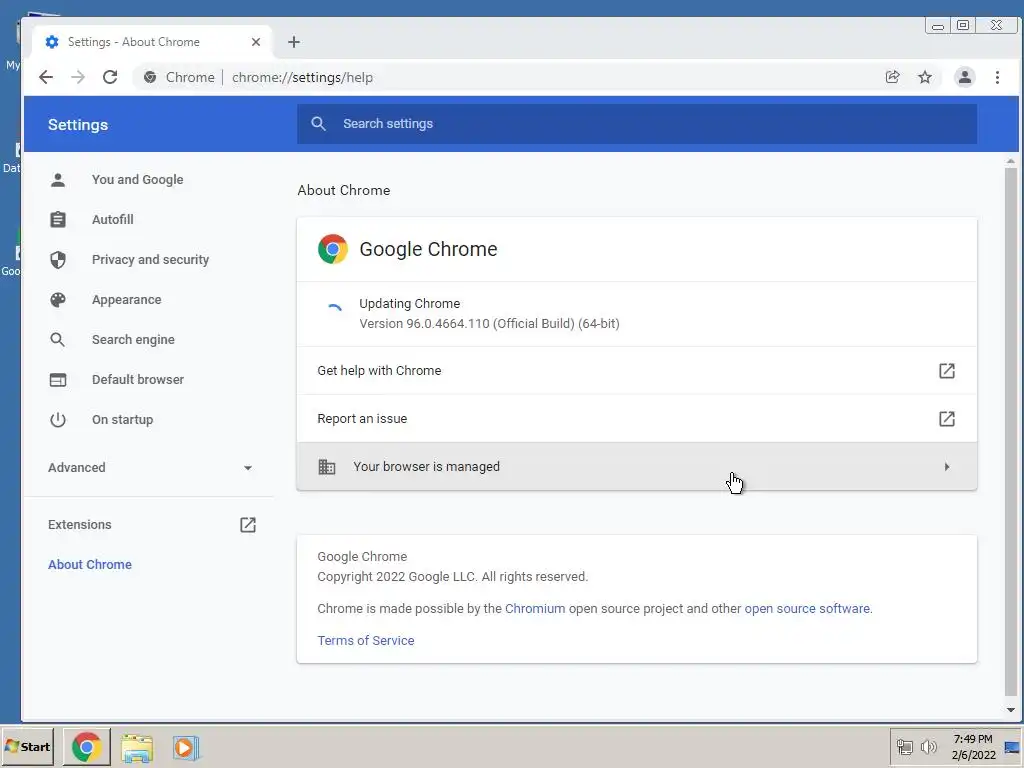This screenshot has height=768, width=1024.
Task: Launch the media player from taskbar
Action: (x=185, y=748)
